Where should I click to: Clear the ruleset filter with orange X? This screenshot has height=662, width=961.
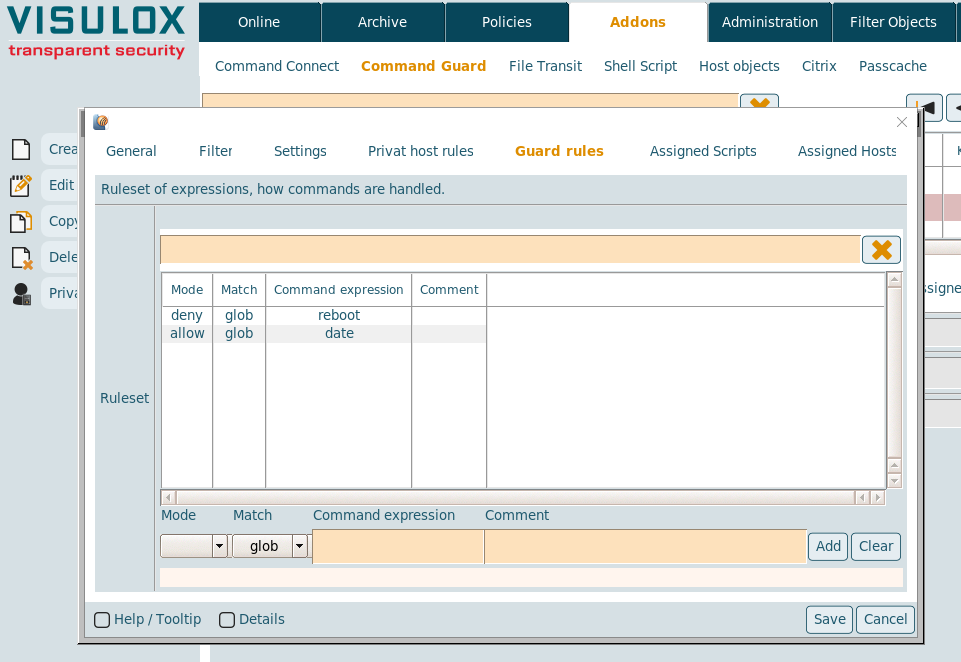881,250
